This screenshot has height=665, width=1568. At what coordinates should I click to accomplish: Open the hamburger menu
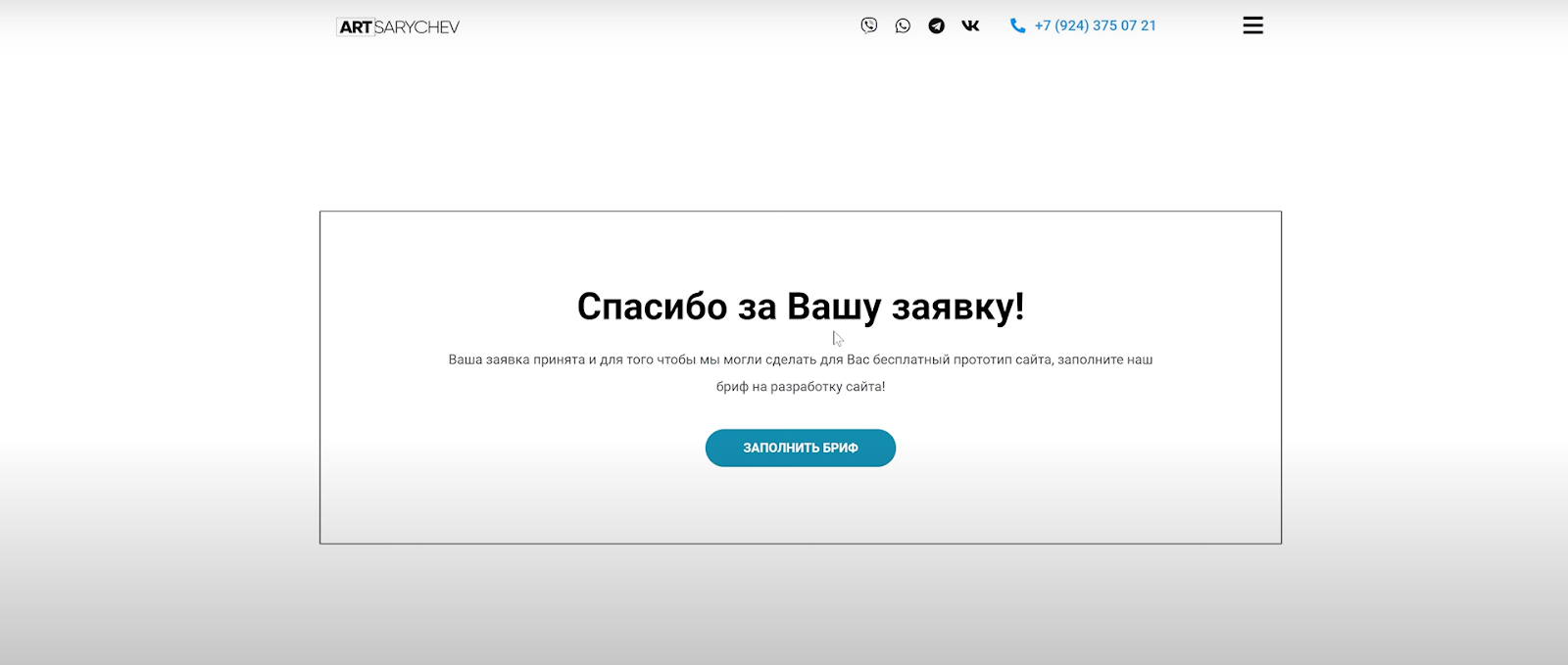click(1252, 25)
